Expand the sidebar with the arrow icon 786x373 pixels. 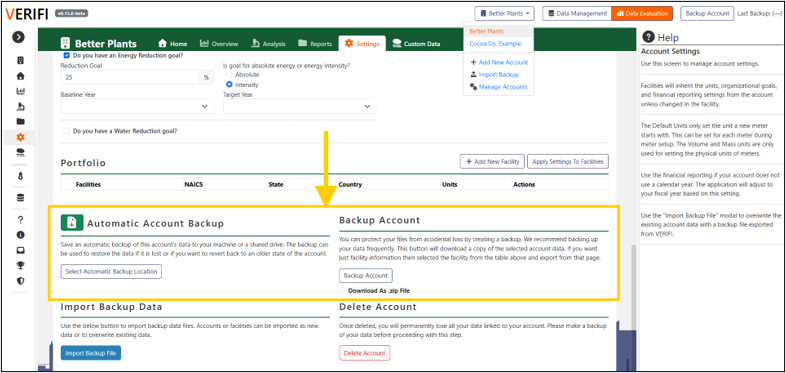pyautogui.click(x=19, y=37)
